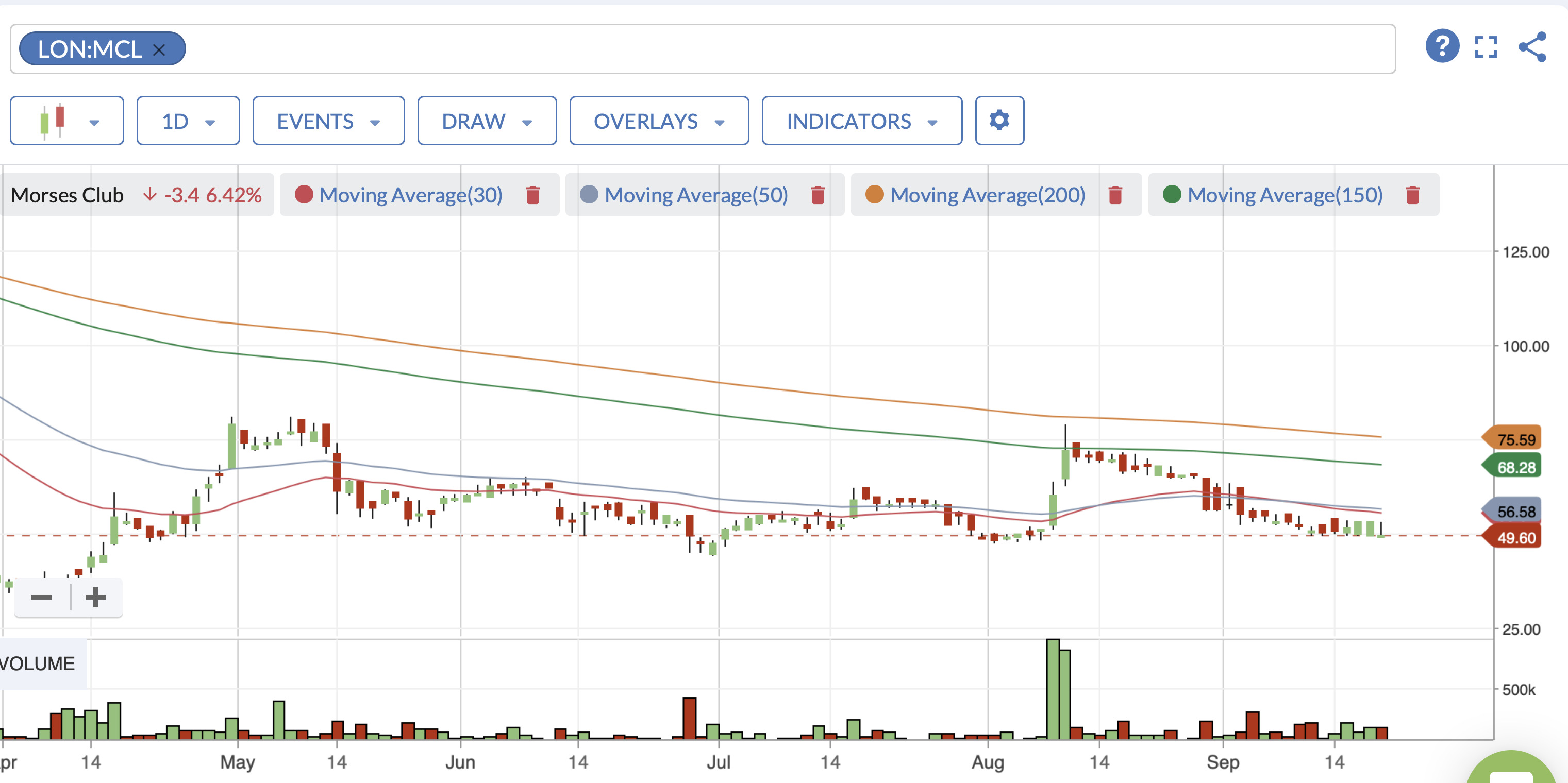Image resolution: width=1568 pixels, height=783 pixels.
Task: Click the Aug label on time axis
Action: coord(988,762)
